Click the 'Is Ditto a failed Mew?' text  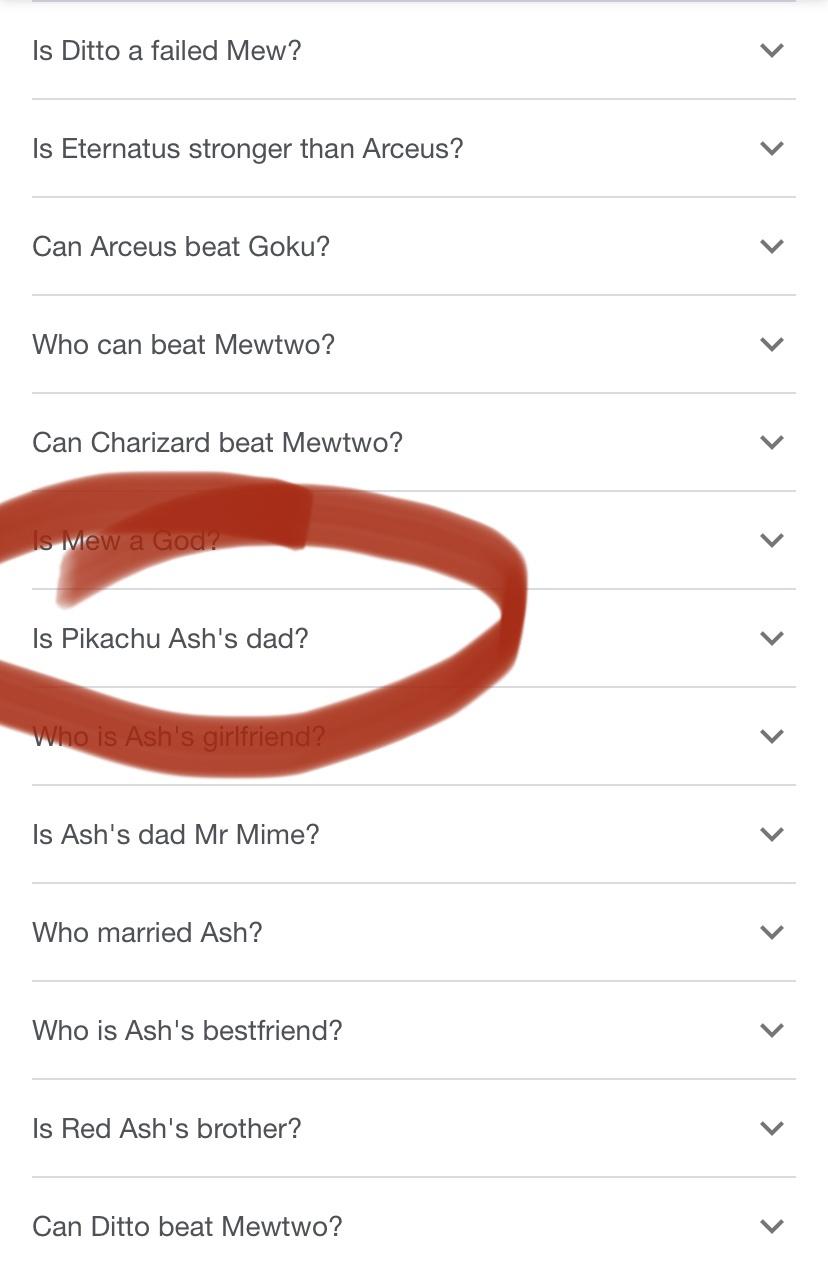click(x=166, y=50)
